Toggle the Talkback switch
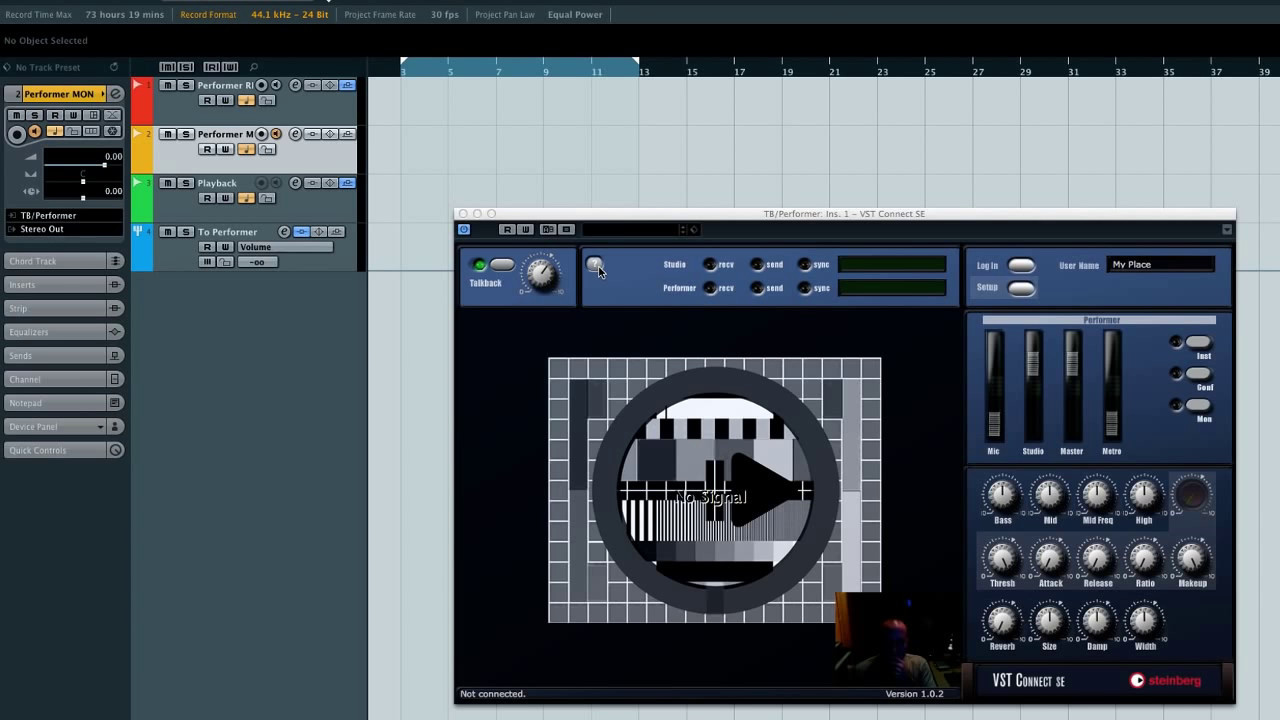 coord(502,265)
